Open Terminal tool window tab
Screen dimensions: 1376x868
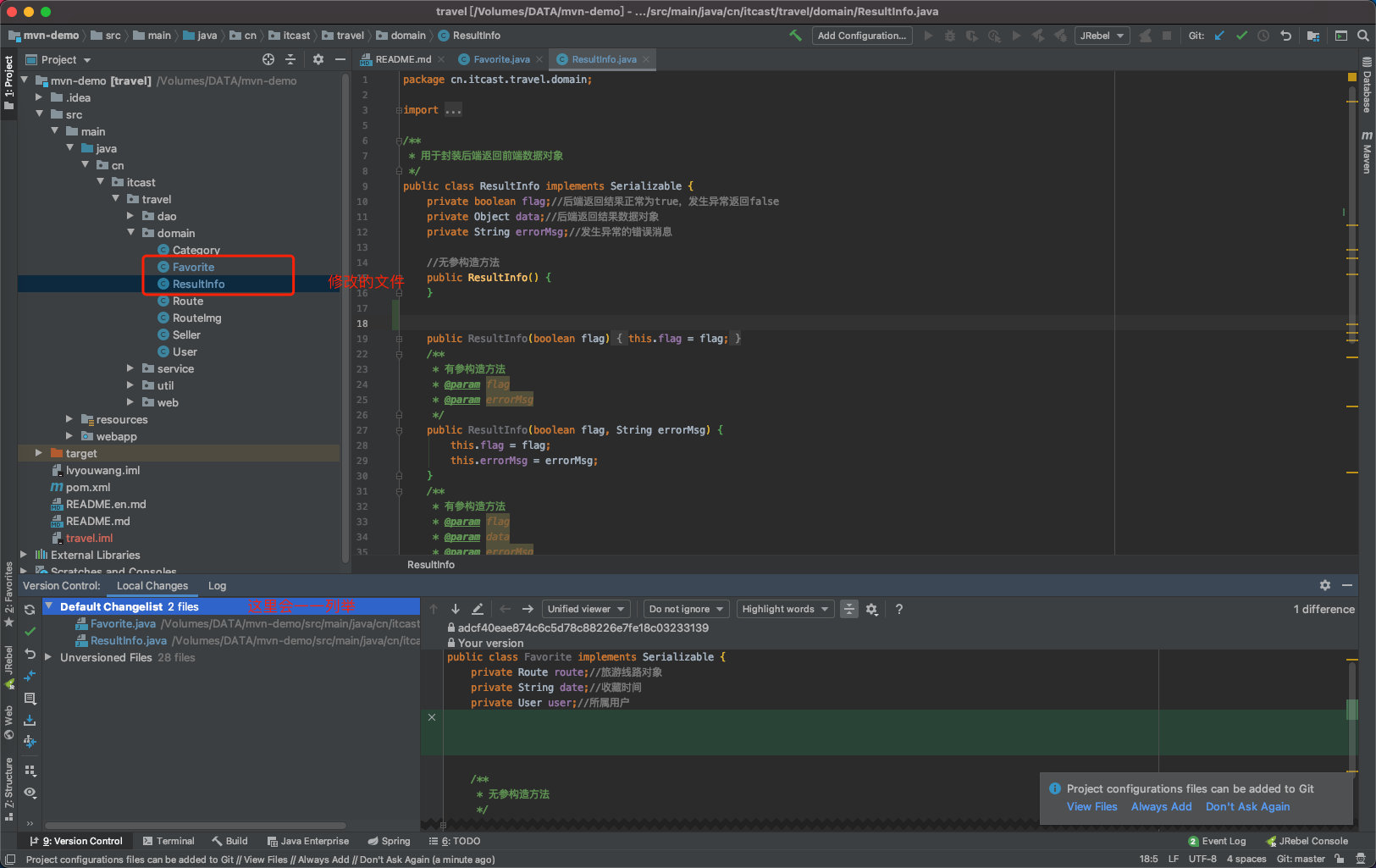[x=169, y=841]
